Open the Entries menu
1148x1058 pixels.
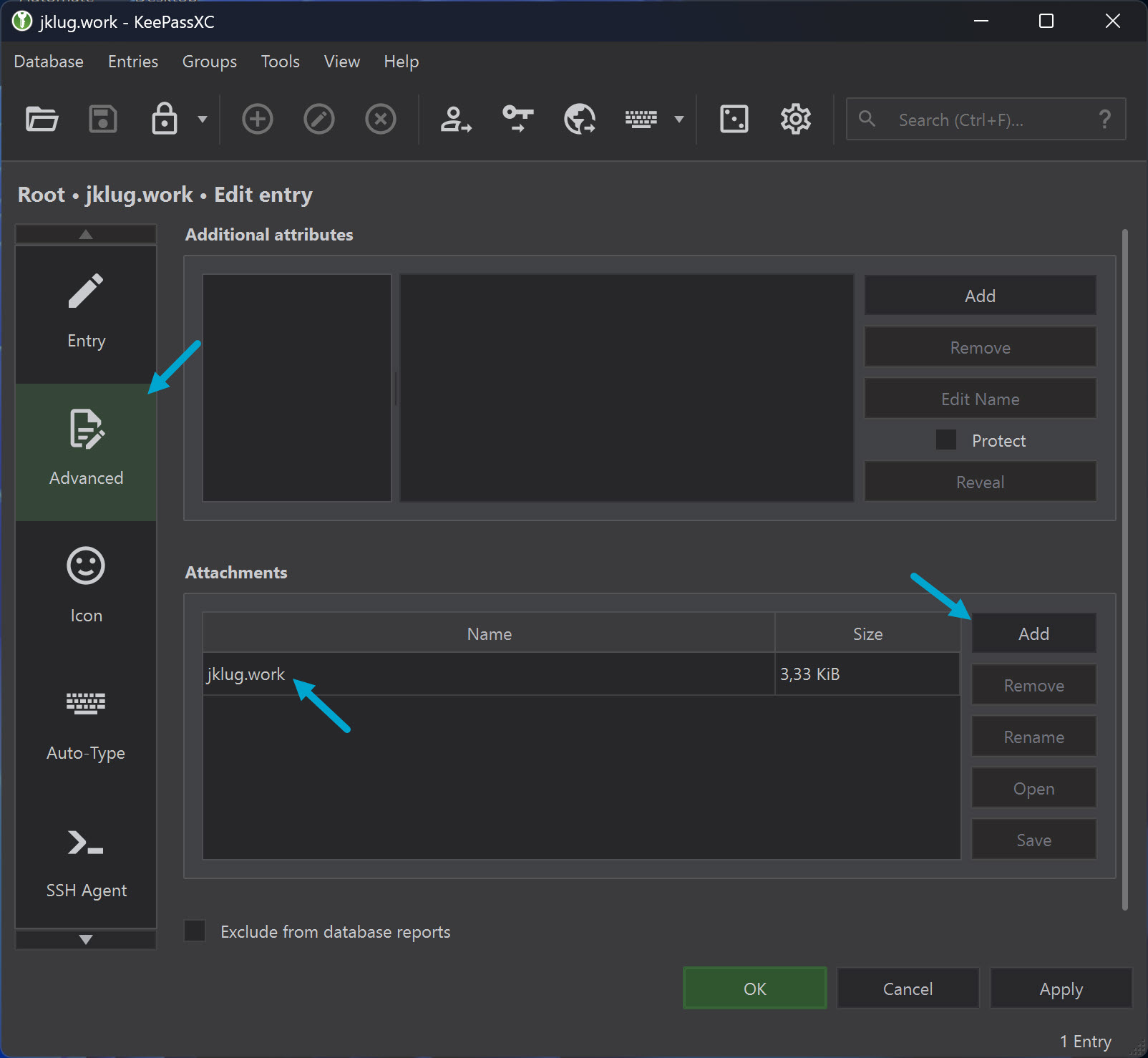click(133, 62)
